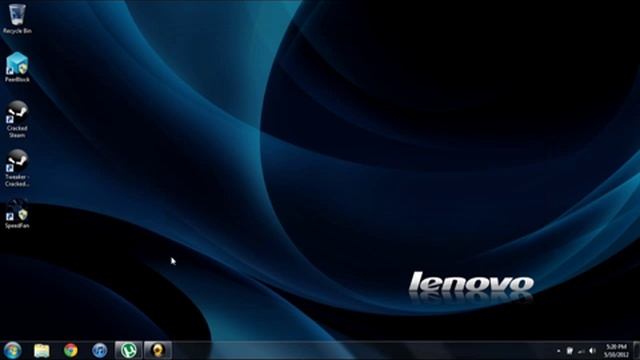Select the Cracked Steam desktop shortcut
Screen dimensions: 640x360
pos(17,119)
